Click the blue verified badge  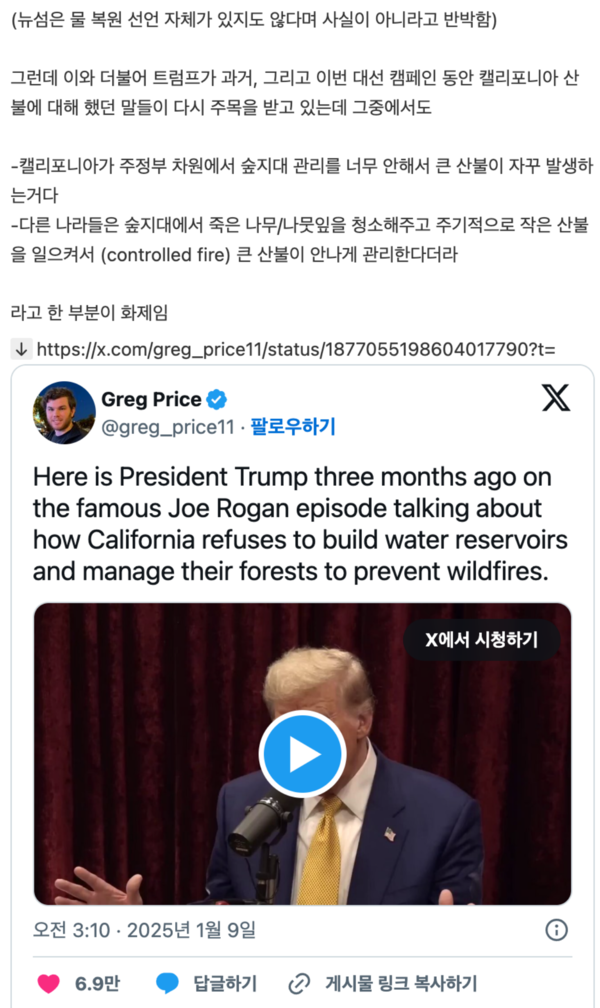pyautogui.click(x=217, y=400)
